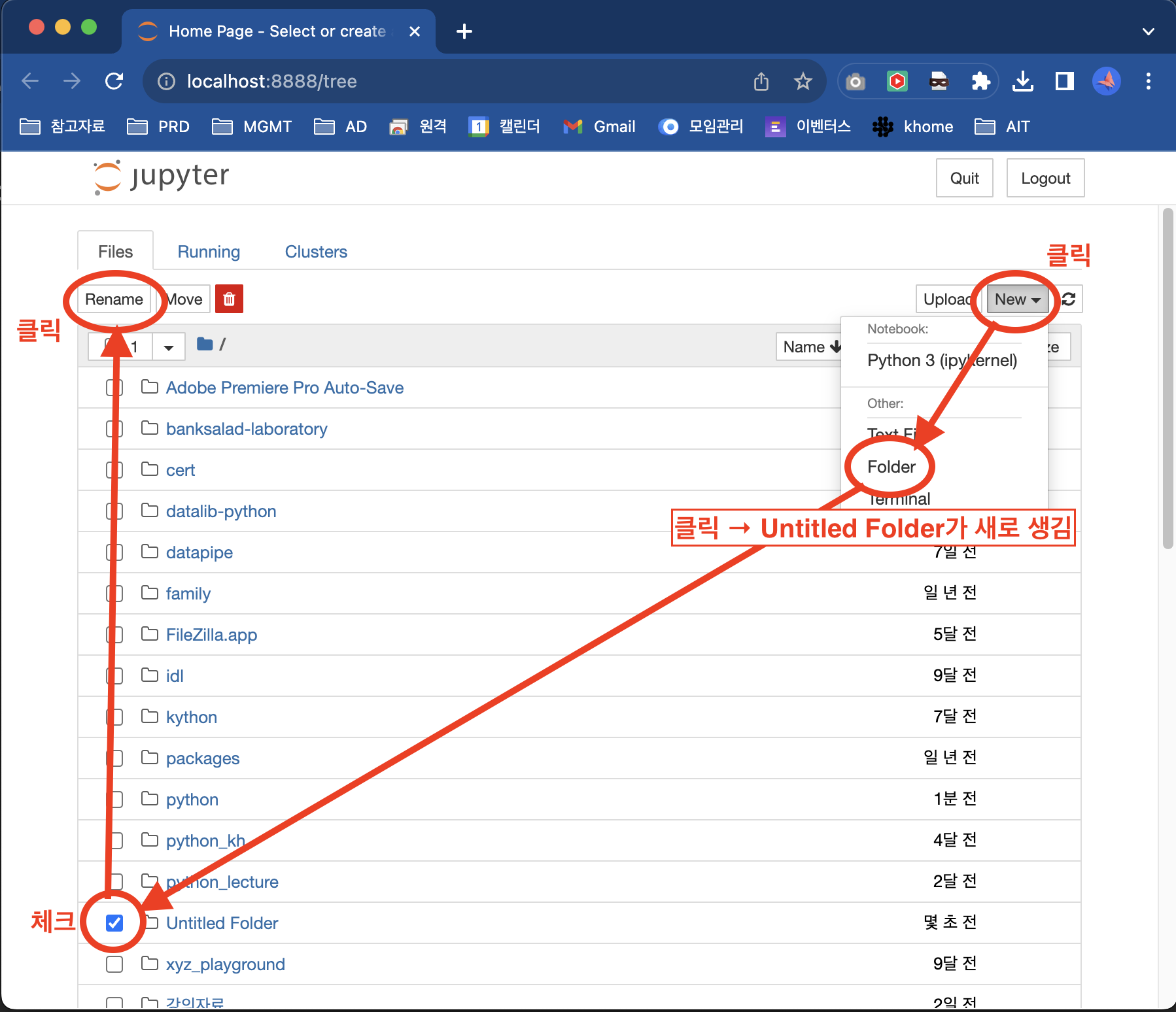Check the datapipe folder checkbox
This screenshot has width=1176, height=1012.
tap(114, 552)
